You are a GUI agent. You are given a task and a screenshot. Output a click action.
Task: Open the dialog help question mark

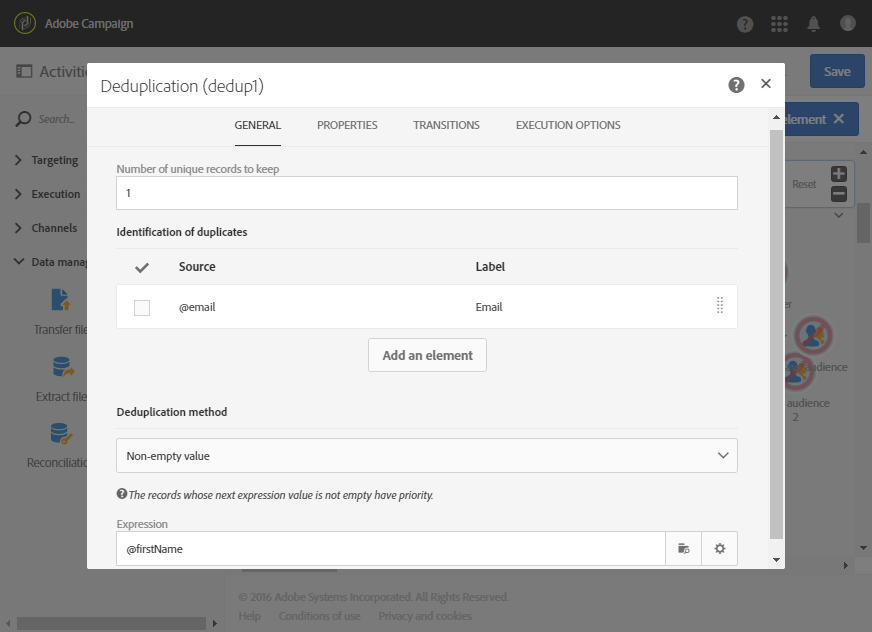coord(737,85)
